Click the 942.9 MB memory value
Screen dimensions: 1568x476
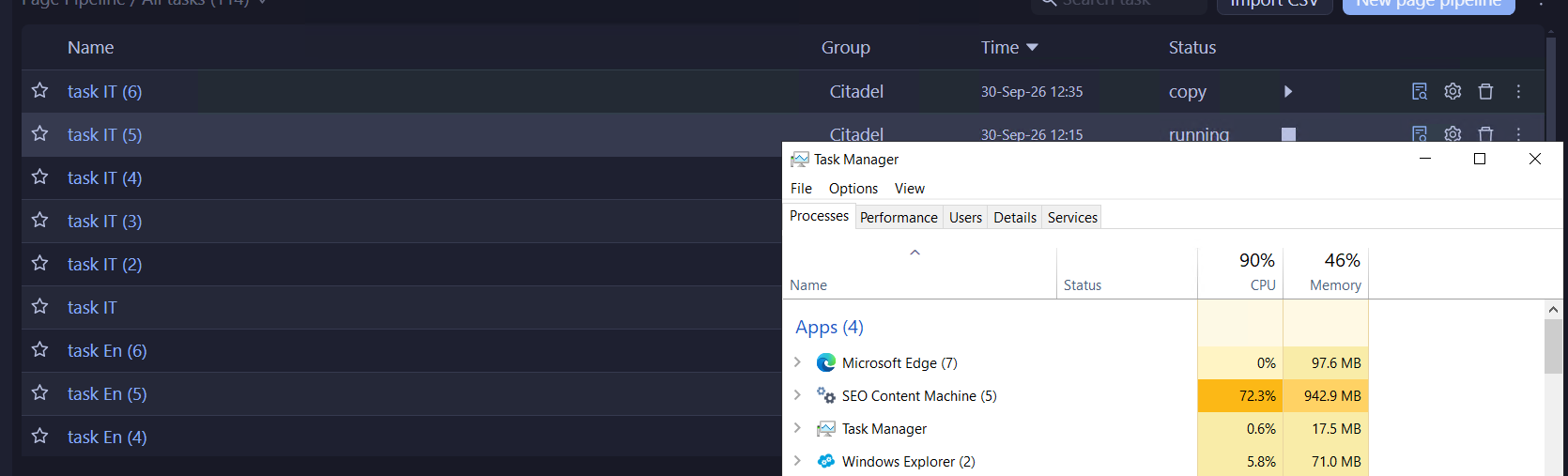[1332, 396]
